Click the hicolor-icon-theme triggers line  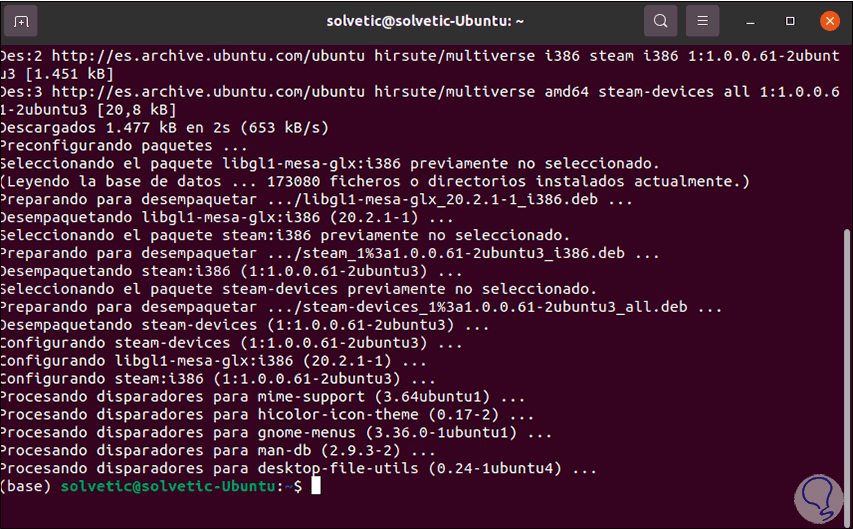point(267,415)
